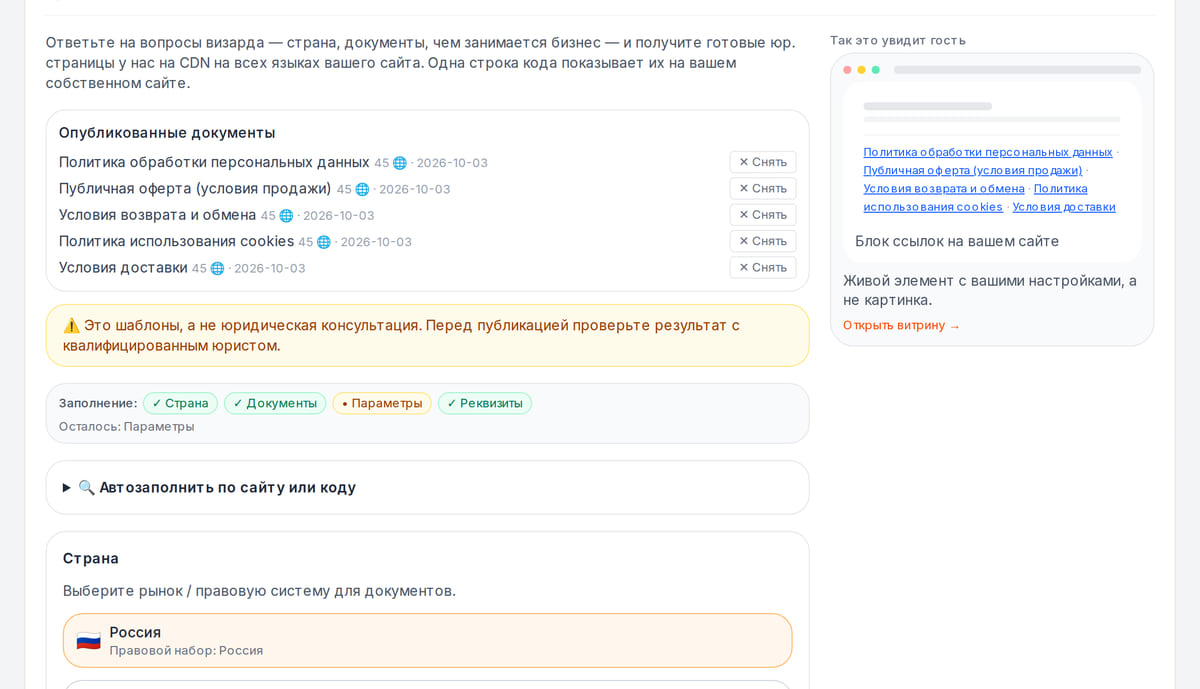Click the published document title Условия возврата и обмена

157,215
